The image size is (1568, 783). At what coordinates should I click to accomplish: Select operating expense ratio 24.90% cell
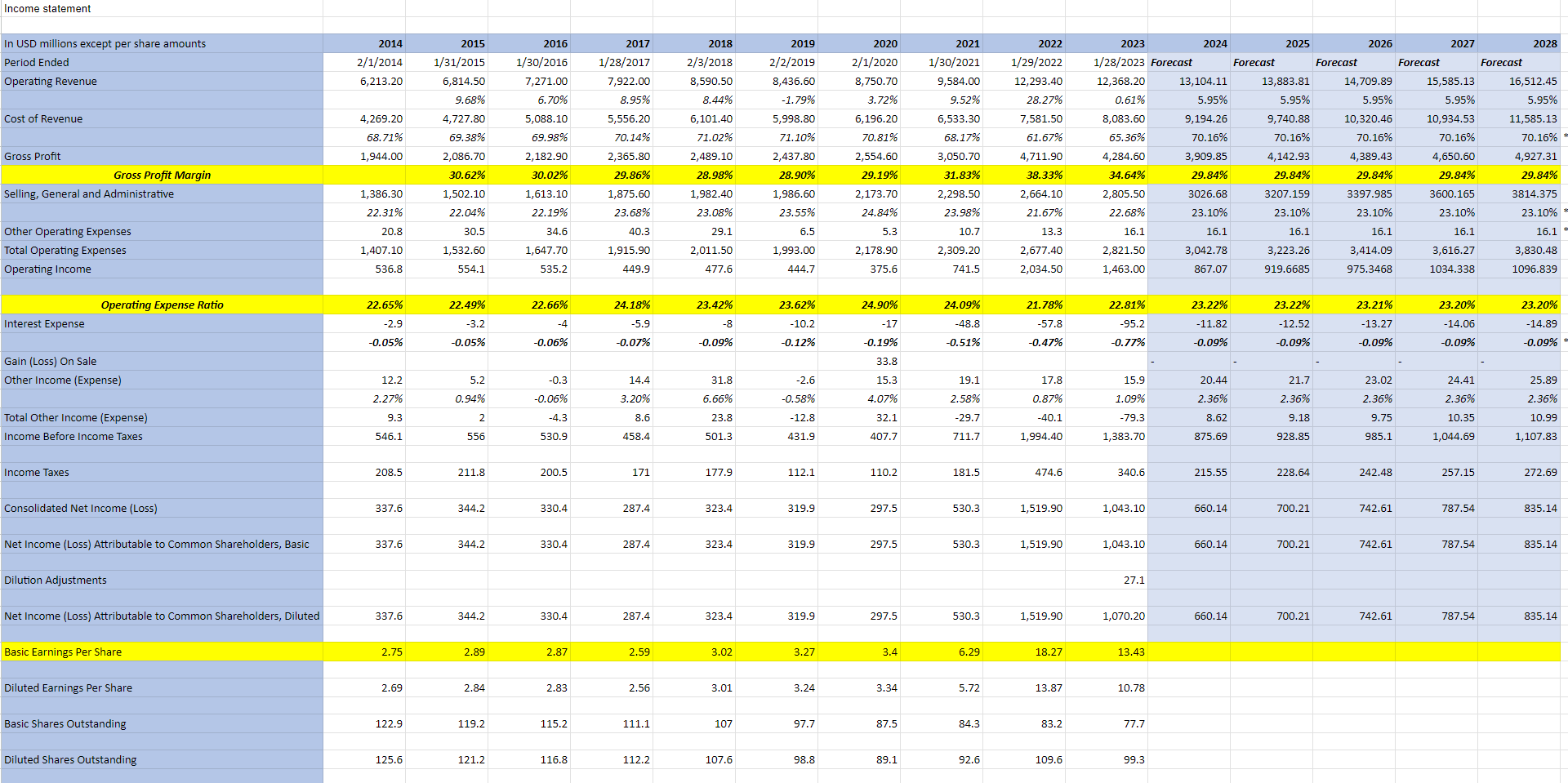click(859, 305)
